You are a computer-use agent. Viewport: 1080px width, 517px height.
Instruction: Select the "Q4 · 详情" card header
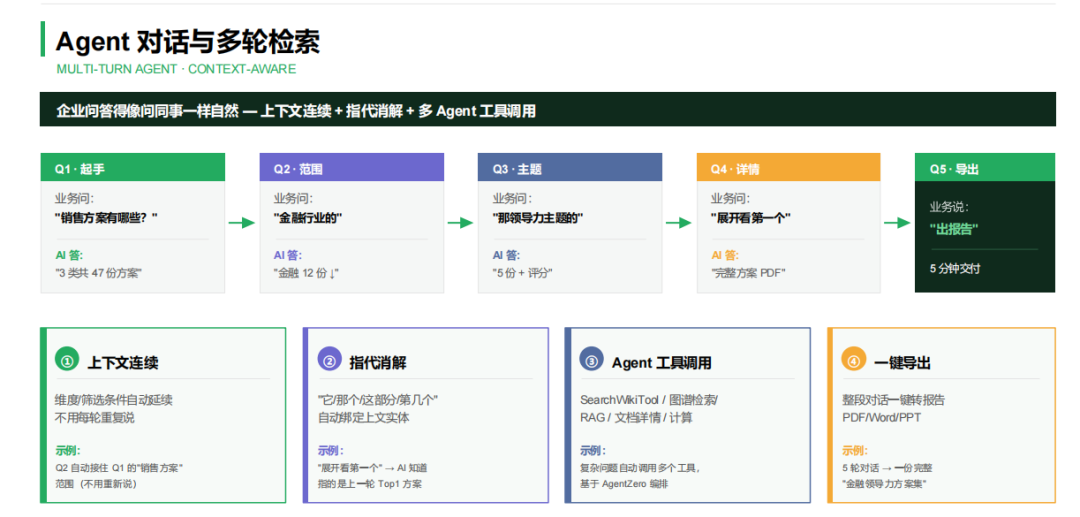[x=789, y=167]
